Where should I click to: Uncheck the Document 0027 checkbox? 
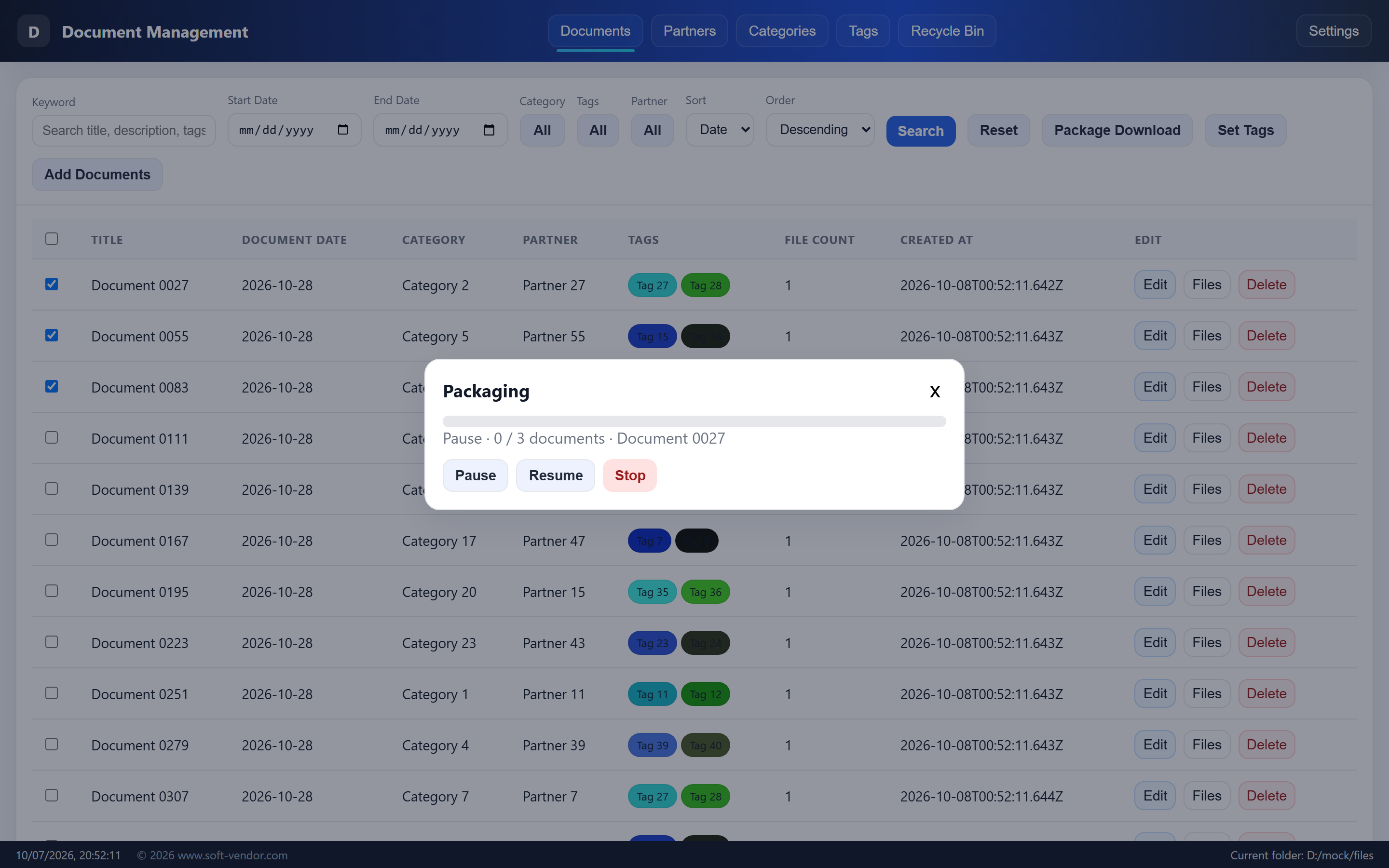(52, 284)
